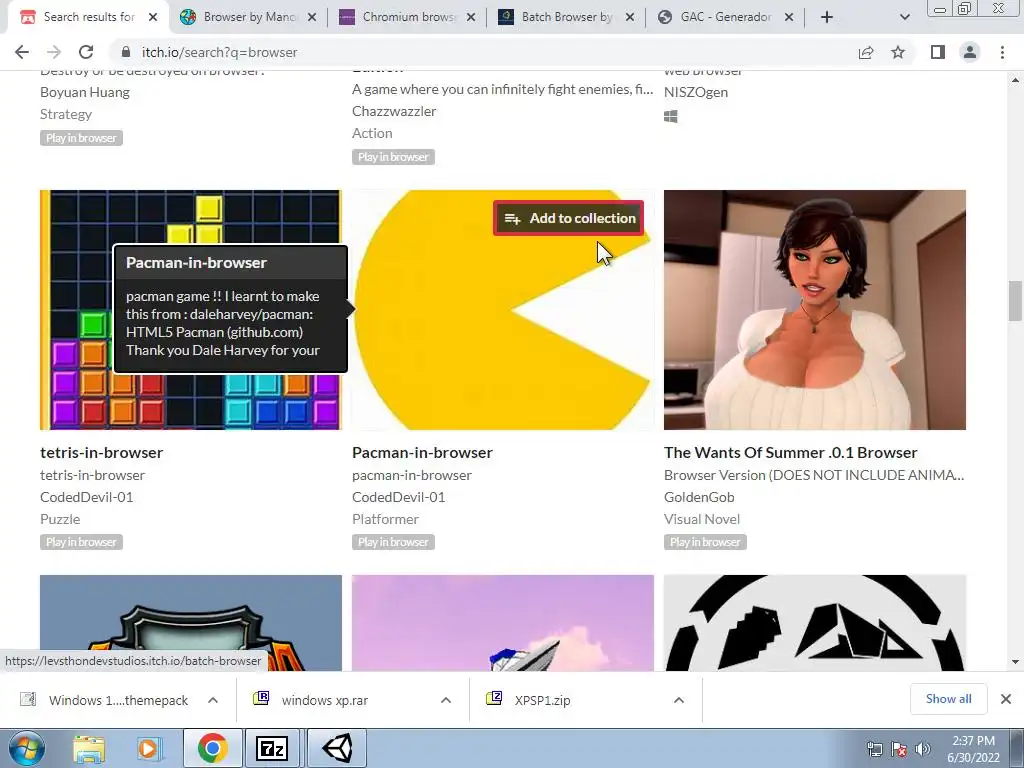Reload the itch.io search page

[86, 52]
